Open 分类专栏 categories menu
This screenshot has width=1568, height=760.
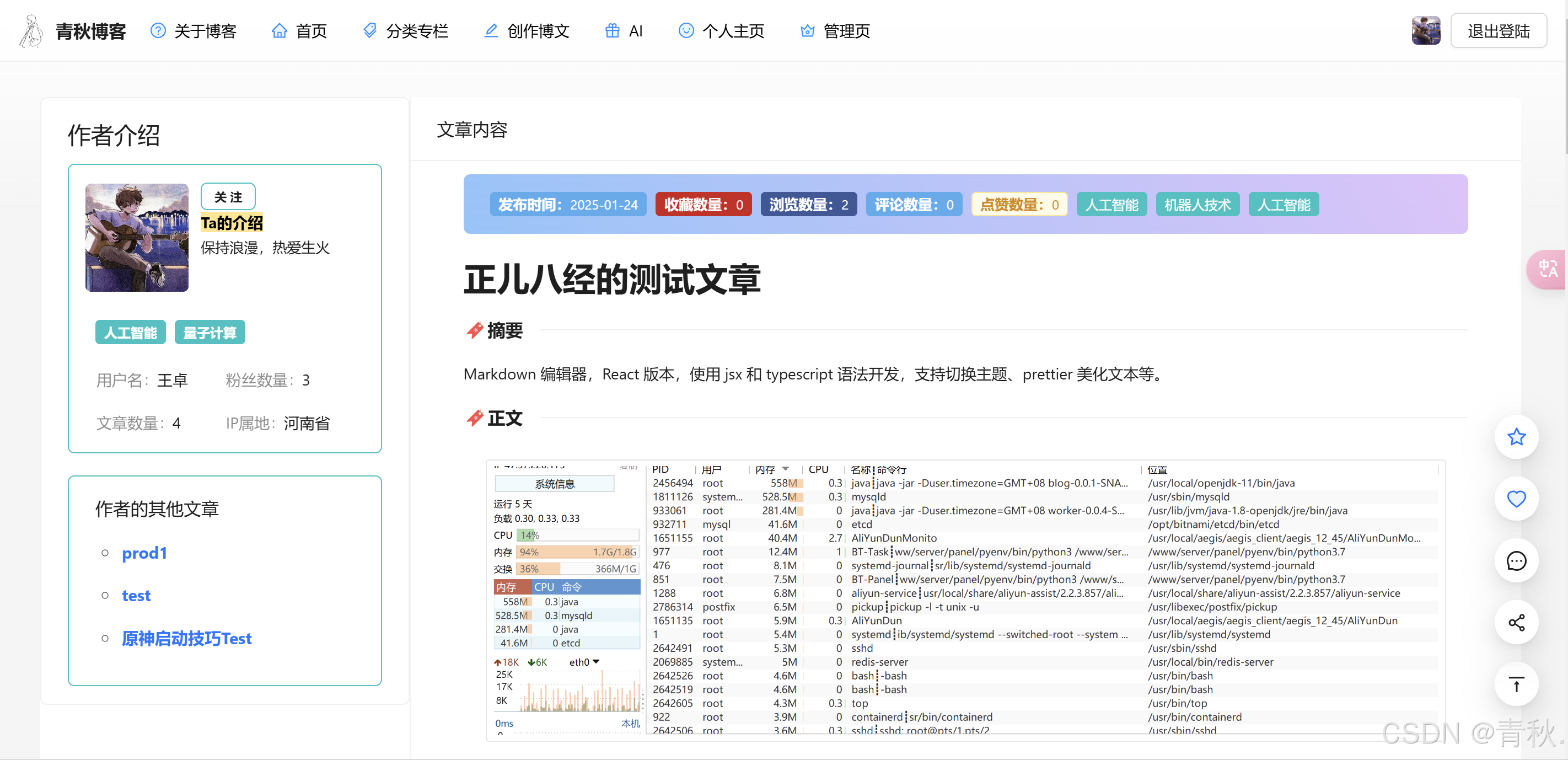pos(405,31)
